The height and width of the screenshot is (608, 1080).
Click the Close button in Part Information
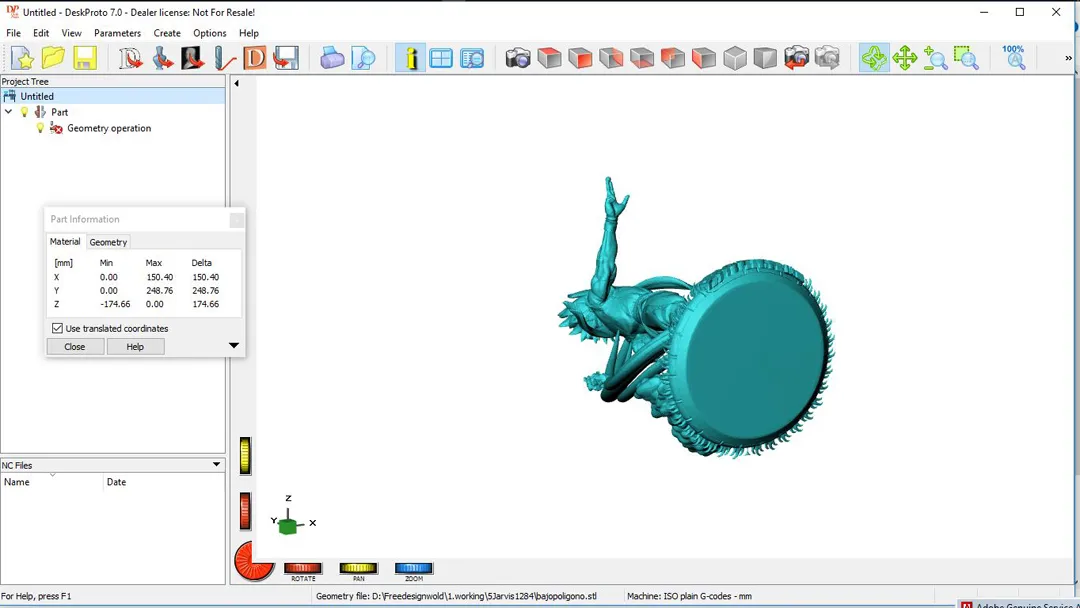pyautogui.click(x=75, y=347)
